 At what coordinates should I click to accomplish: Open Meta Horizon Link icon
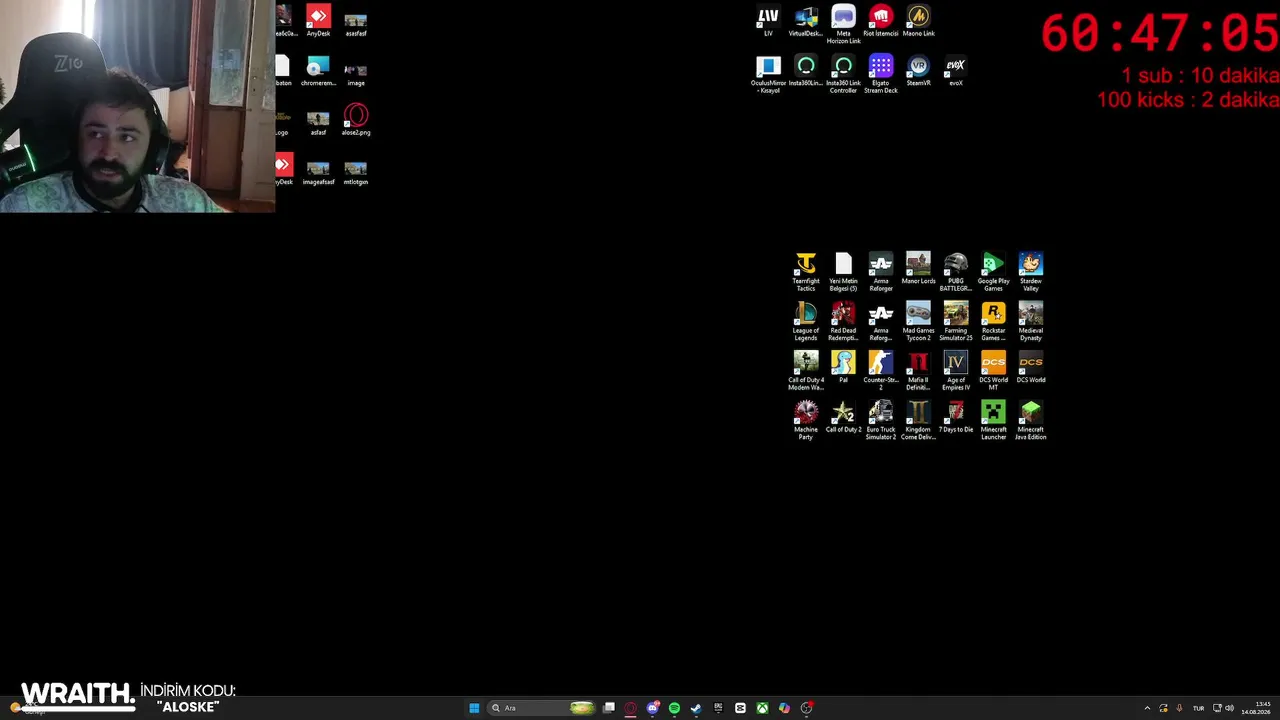pyautogui.click(x=843, y=25)
